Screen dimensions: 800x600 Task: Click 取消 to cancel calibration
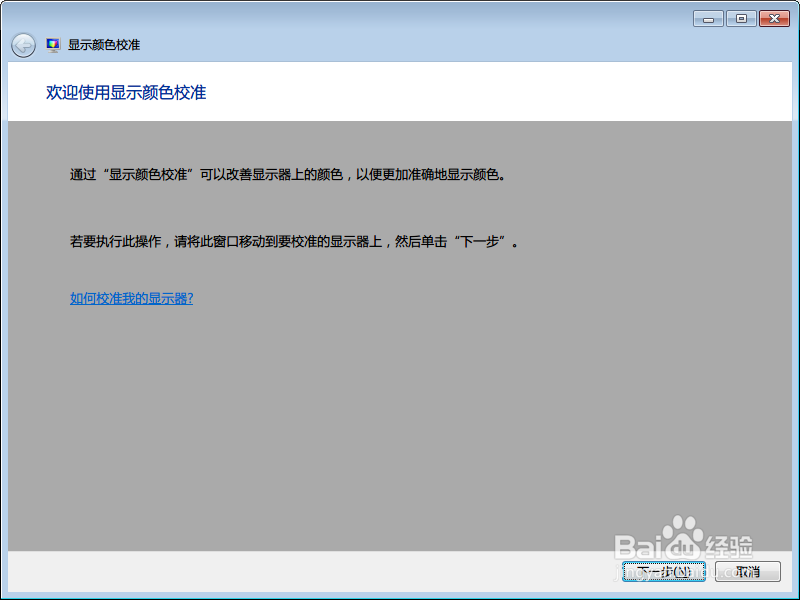747,571
